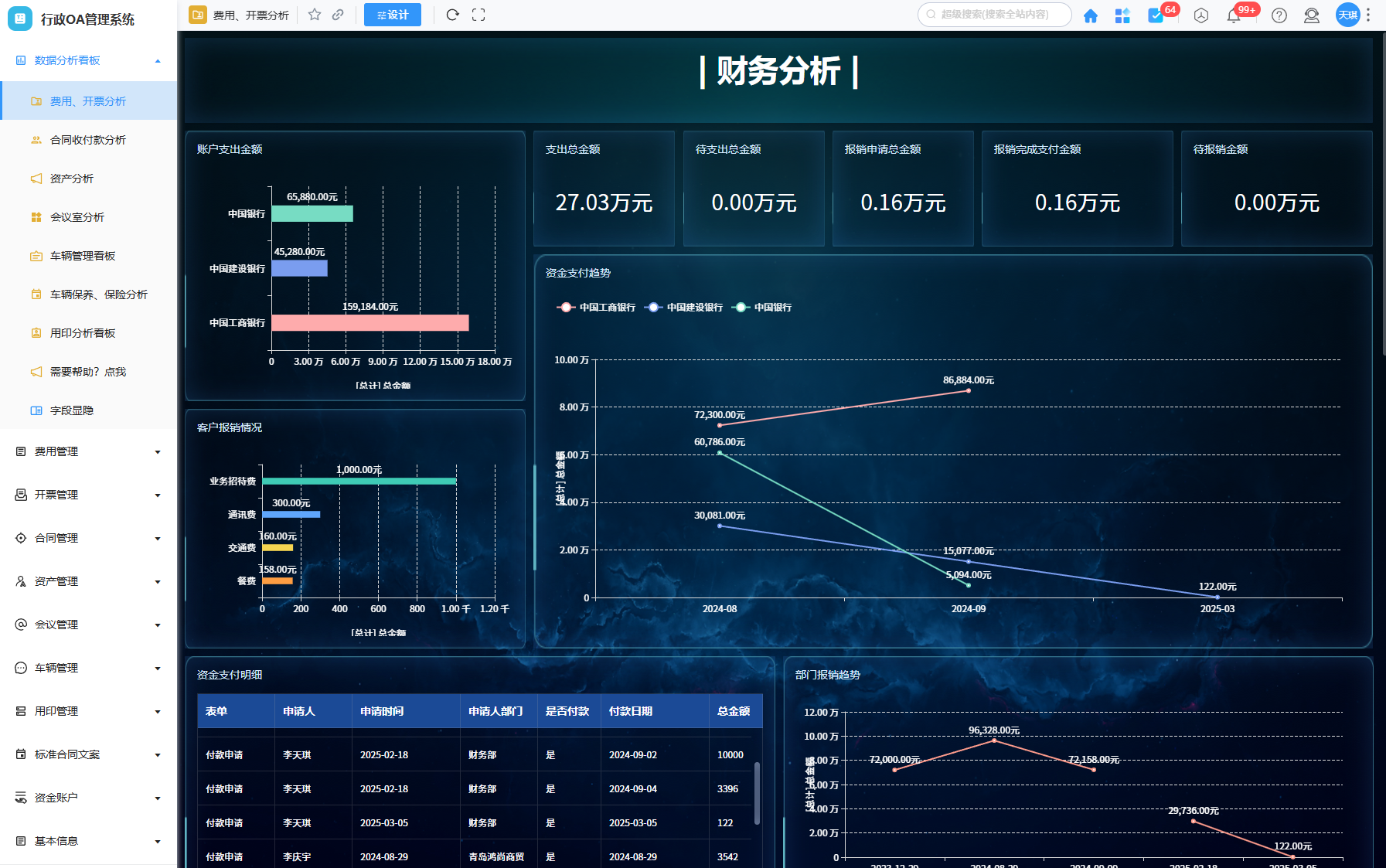Image resolution: width=1386 pixels, height=868 pixels.
Task: Select 车辆管理看板 in the sidebar
Action: (83, 256)
